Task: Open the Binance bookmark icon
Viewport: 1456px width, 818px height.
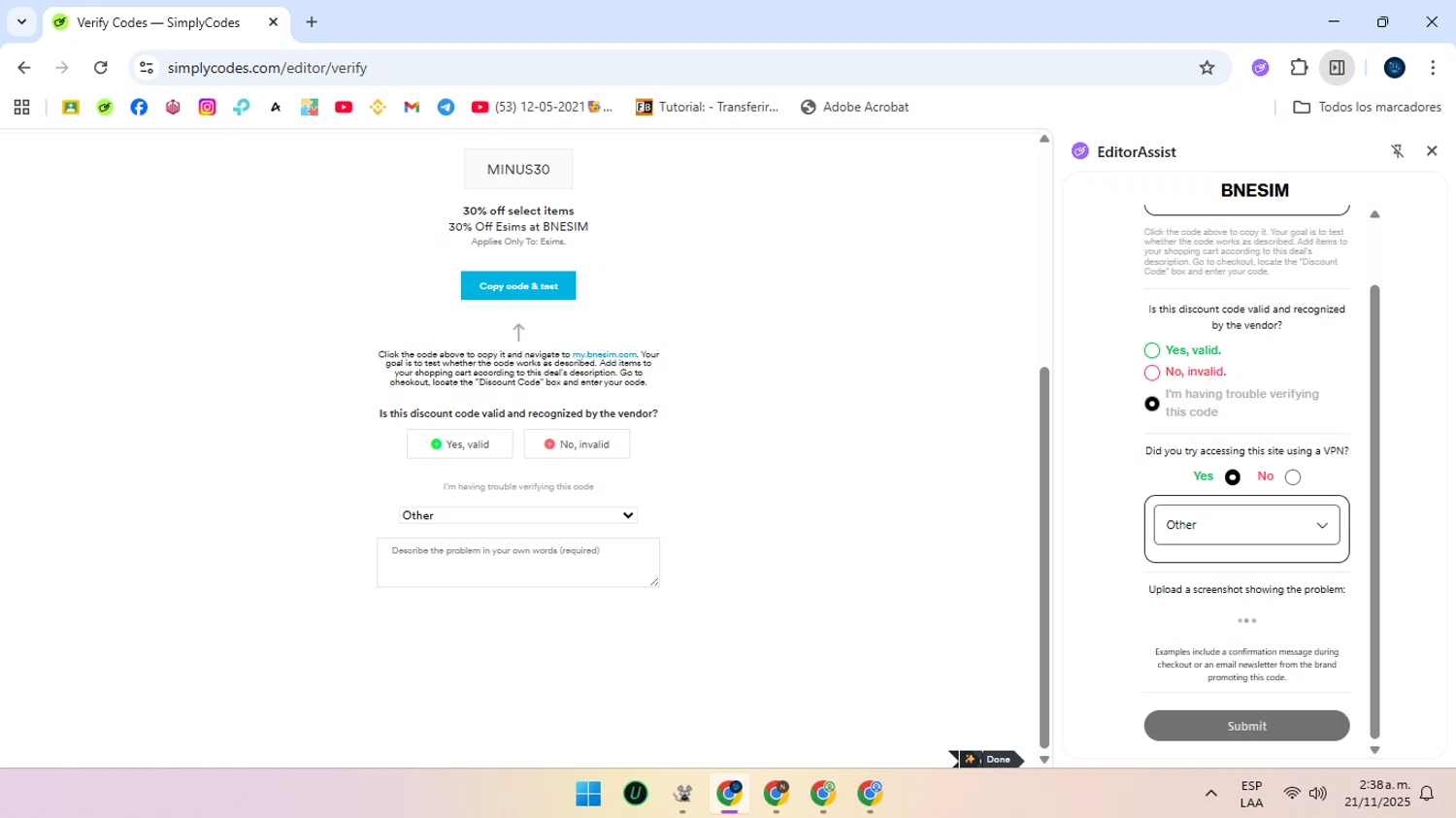Action: (x=378, y=107)
